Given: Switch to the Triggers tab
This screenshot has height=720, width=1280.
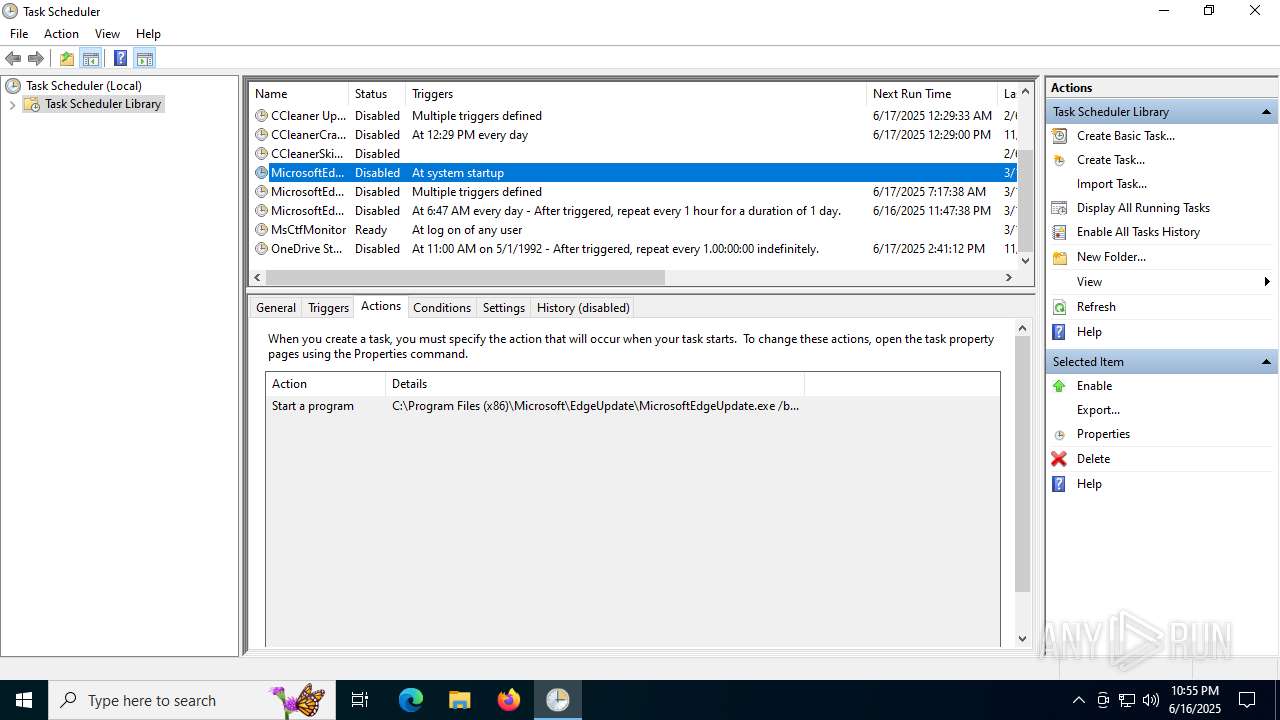Looking at the screenshot, I should coord(328,308).
